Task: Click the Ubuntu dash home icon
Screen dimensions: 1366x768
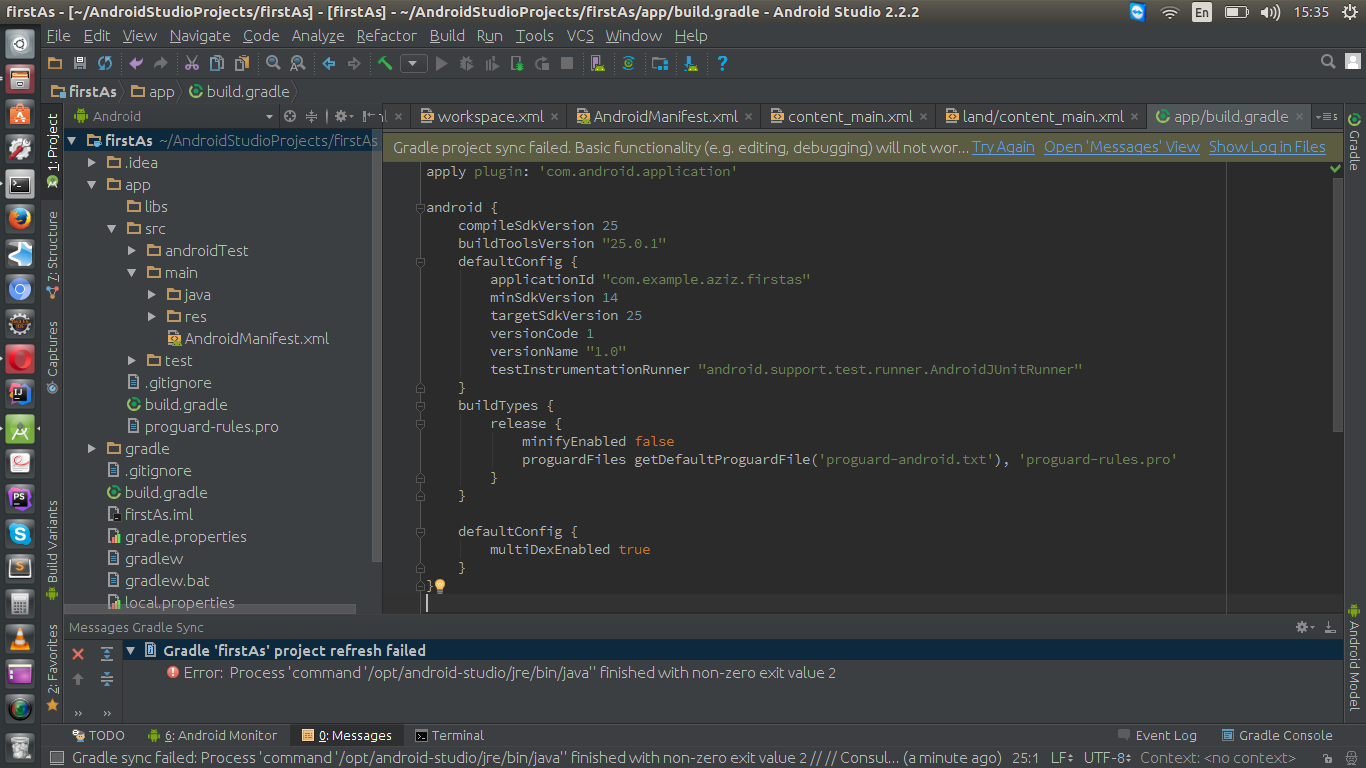Action: [19, 43]
